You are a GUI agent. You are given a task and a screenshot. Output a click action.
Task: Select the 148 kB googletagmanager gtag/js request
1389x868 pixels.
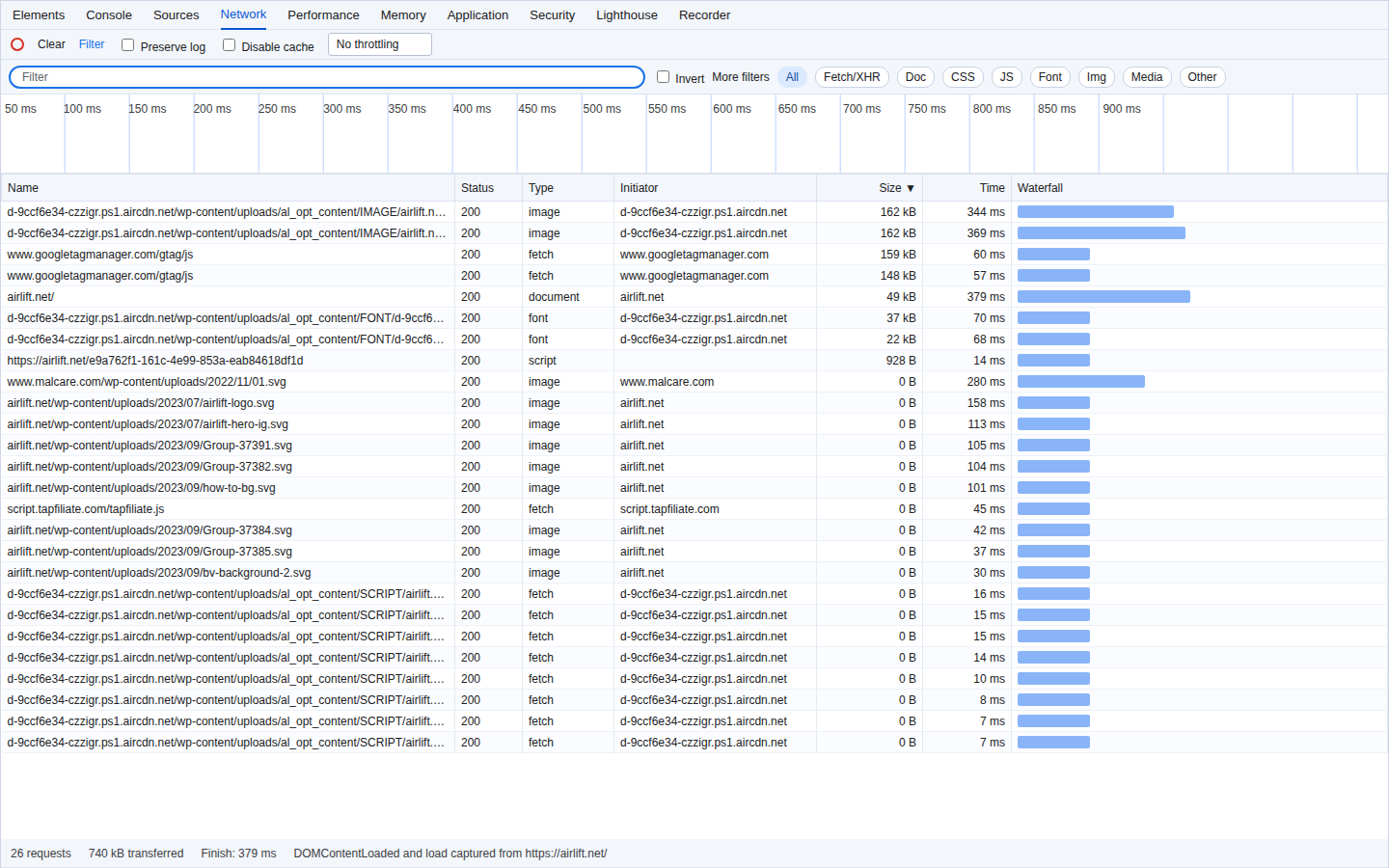point(694,276)
